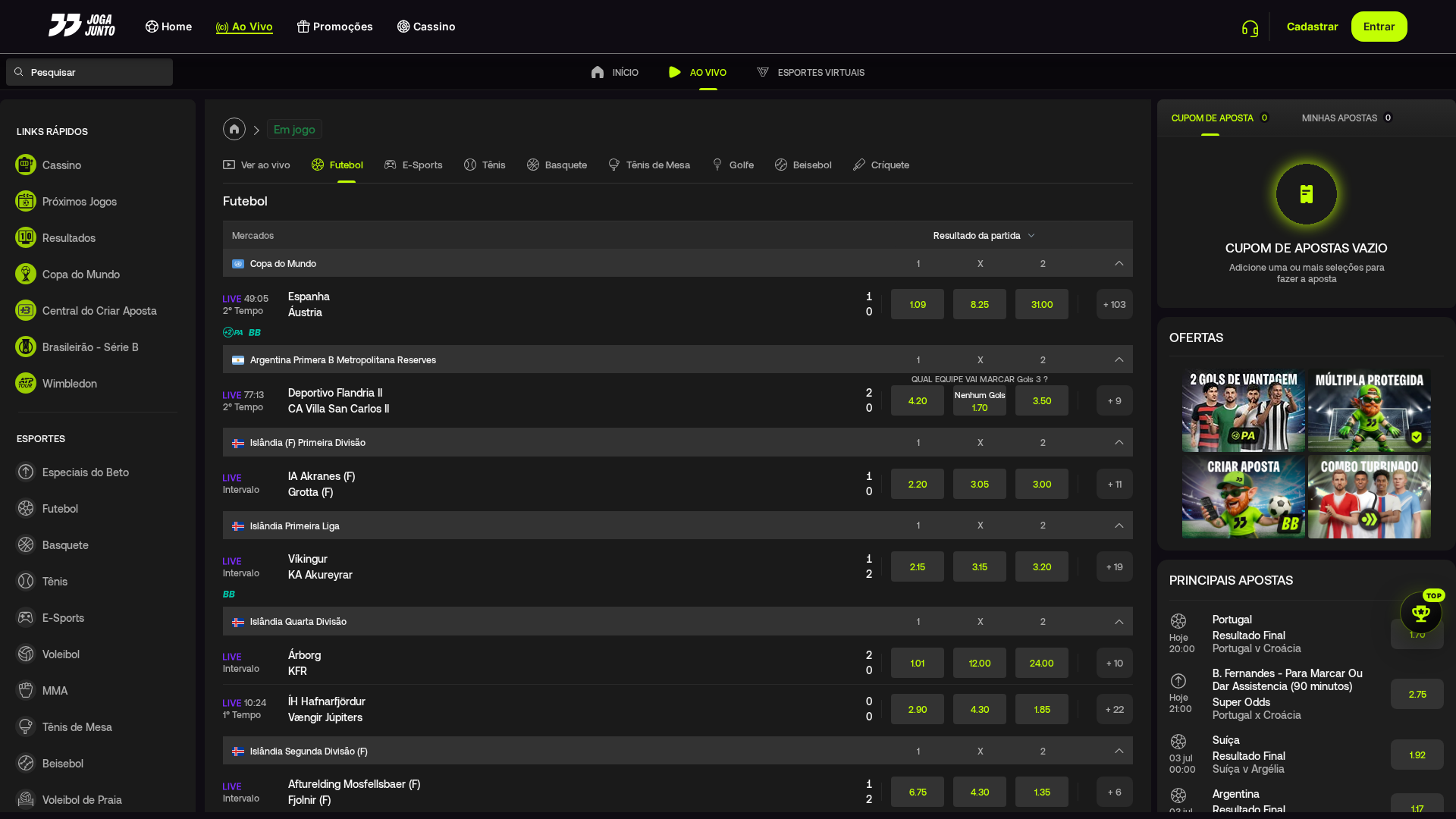Viewport: 1456px width, 819px height.
Task: Select E-Sports gamepad icon in sidebar
Action: [x=26, y=617]
